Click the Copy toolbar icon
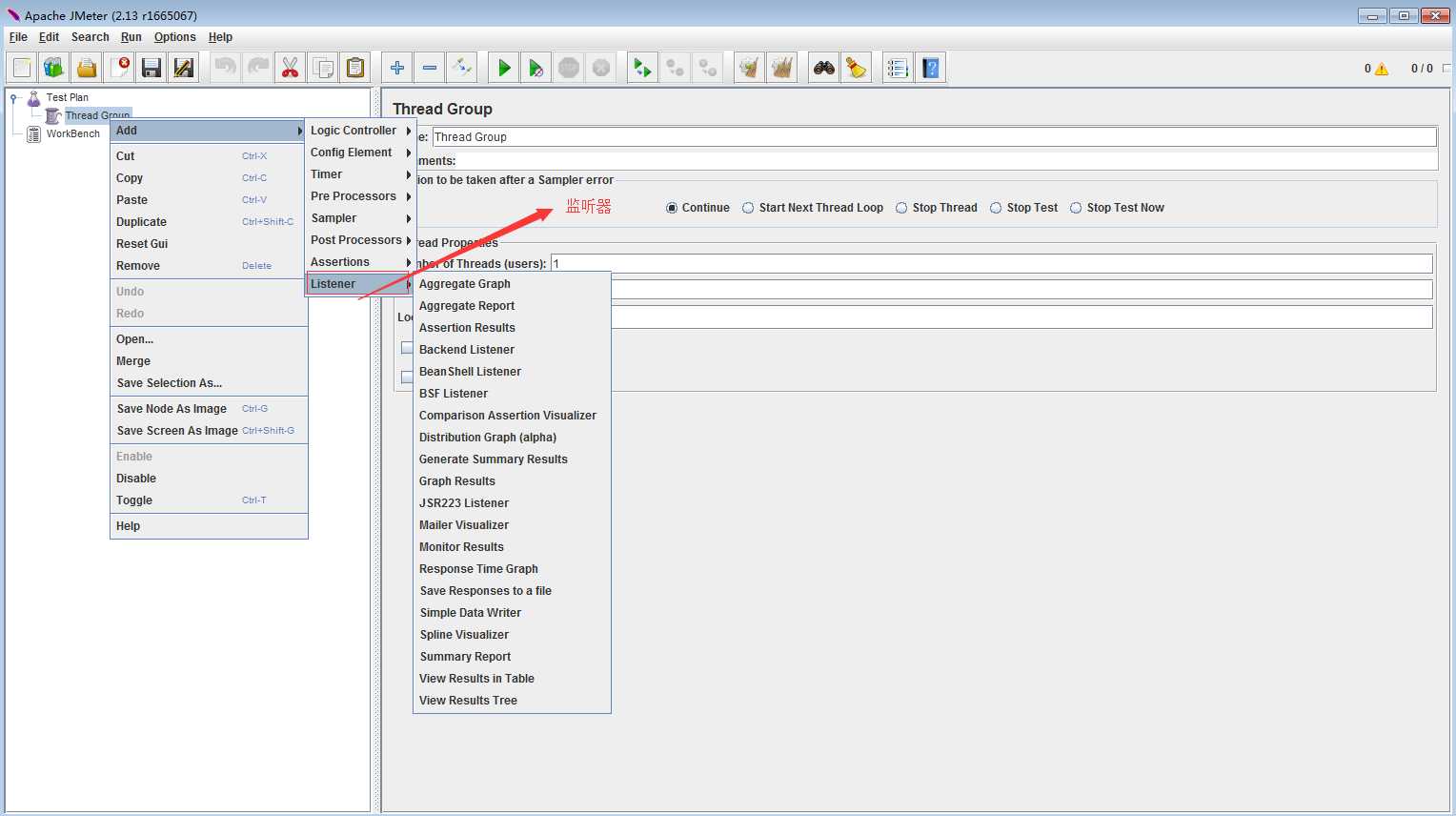 [323, 68]
